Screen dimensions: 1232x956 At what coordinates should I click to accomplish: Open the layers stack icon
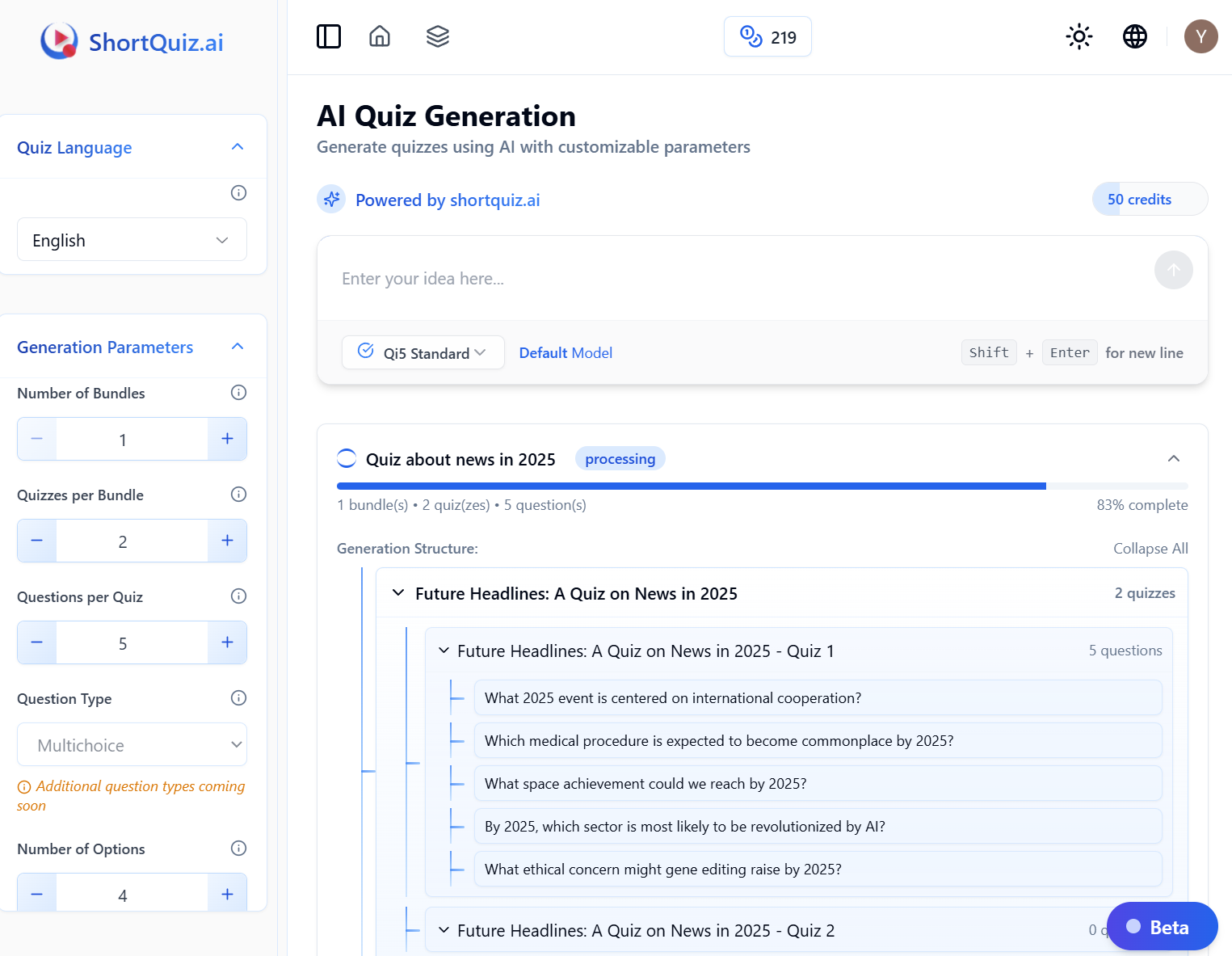438,36
